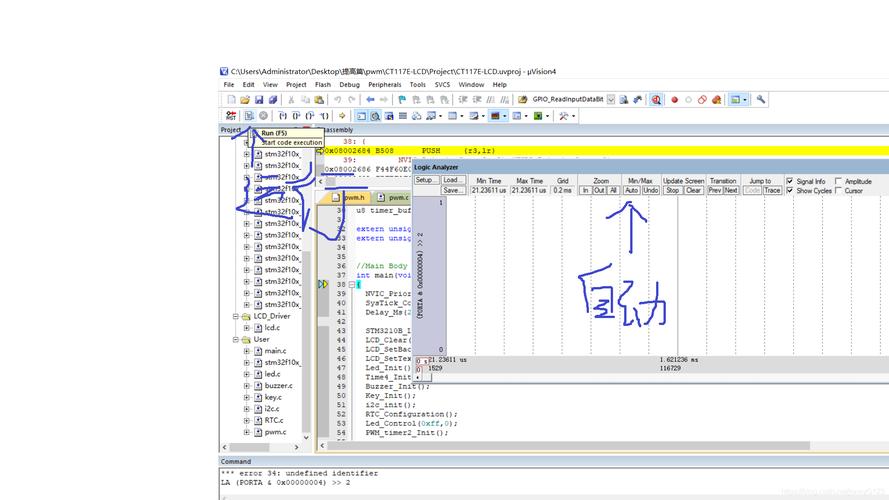Image resolution: width=889 pixels, height=500 pixels.
Task: Collapse the User folder
Action: 236,340
